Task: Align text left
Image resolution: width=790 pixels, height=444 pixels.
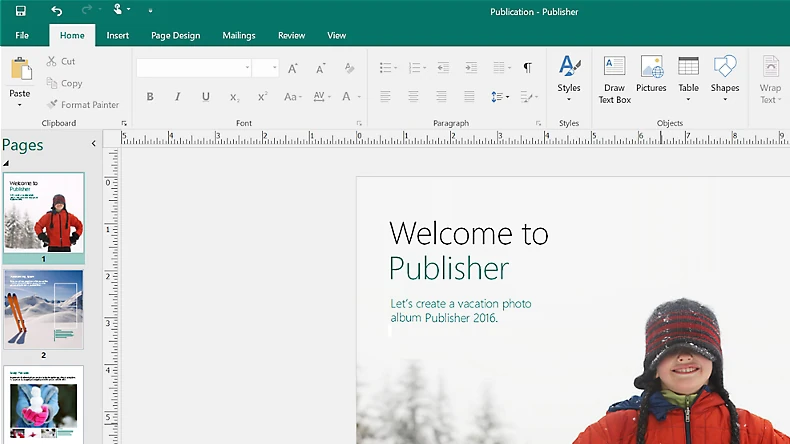Action: [x=385, y=97]
